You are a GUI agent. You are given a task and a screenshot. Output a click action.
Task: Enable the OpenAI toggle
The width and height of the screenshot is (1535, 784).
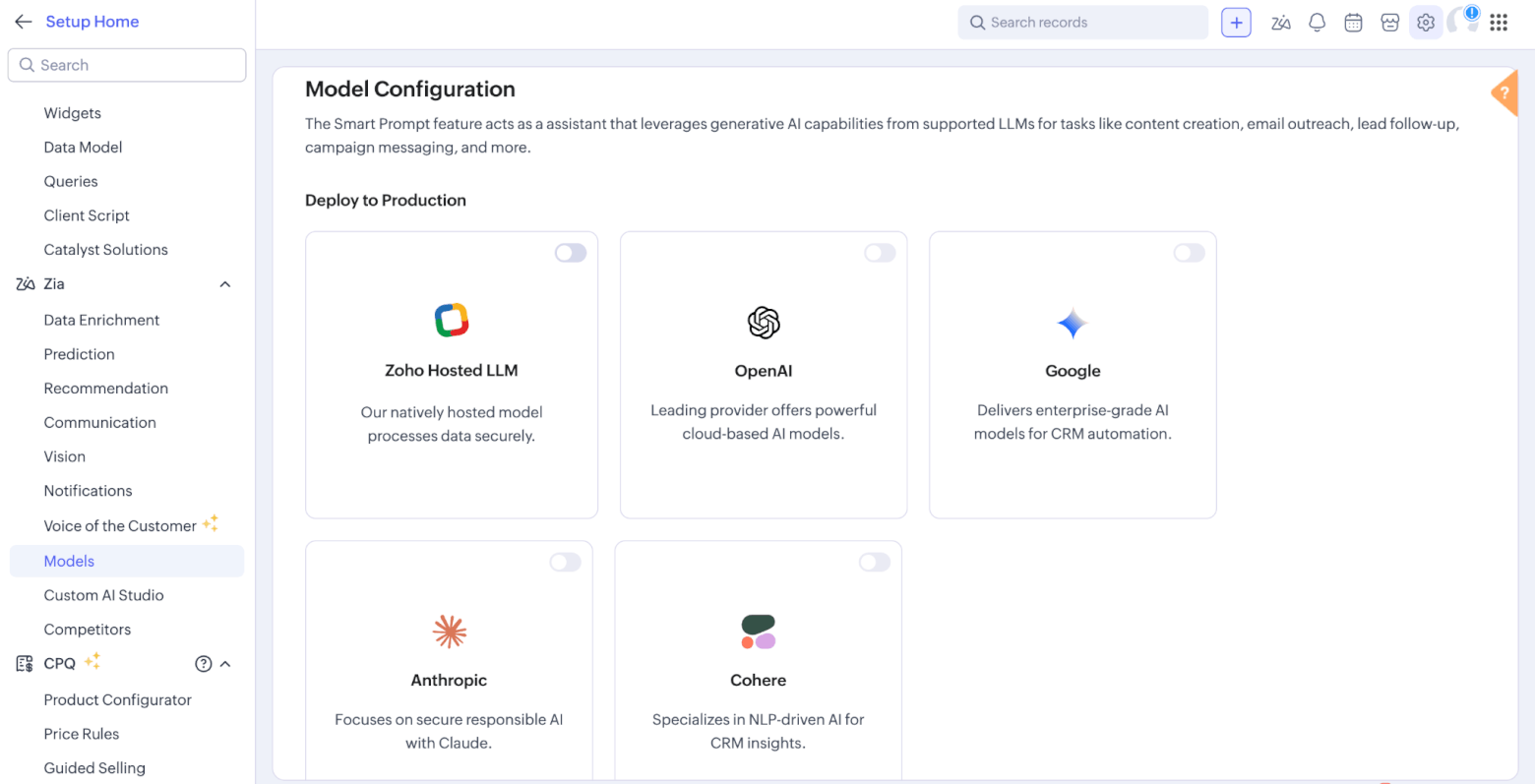[x=880, y=253]
